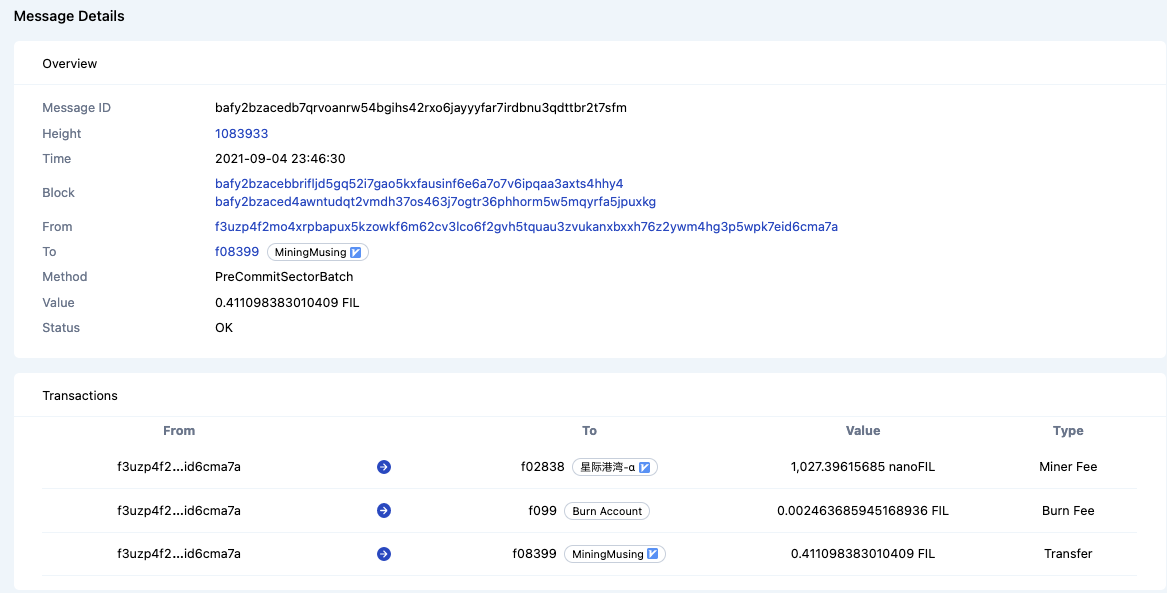Click the Type column header
The image size is (1167, 593).
point(1068,431)
